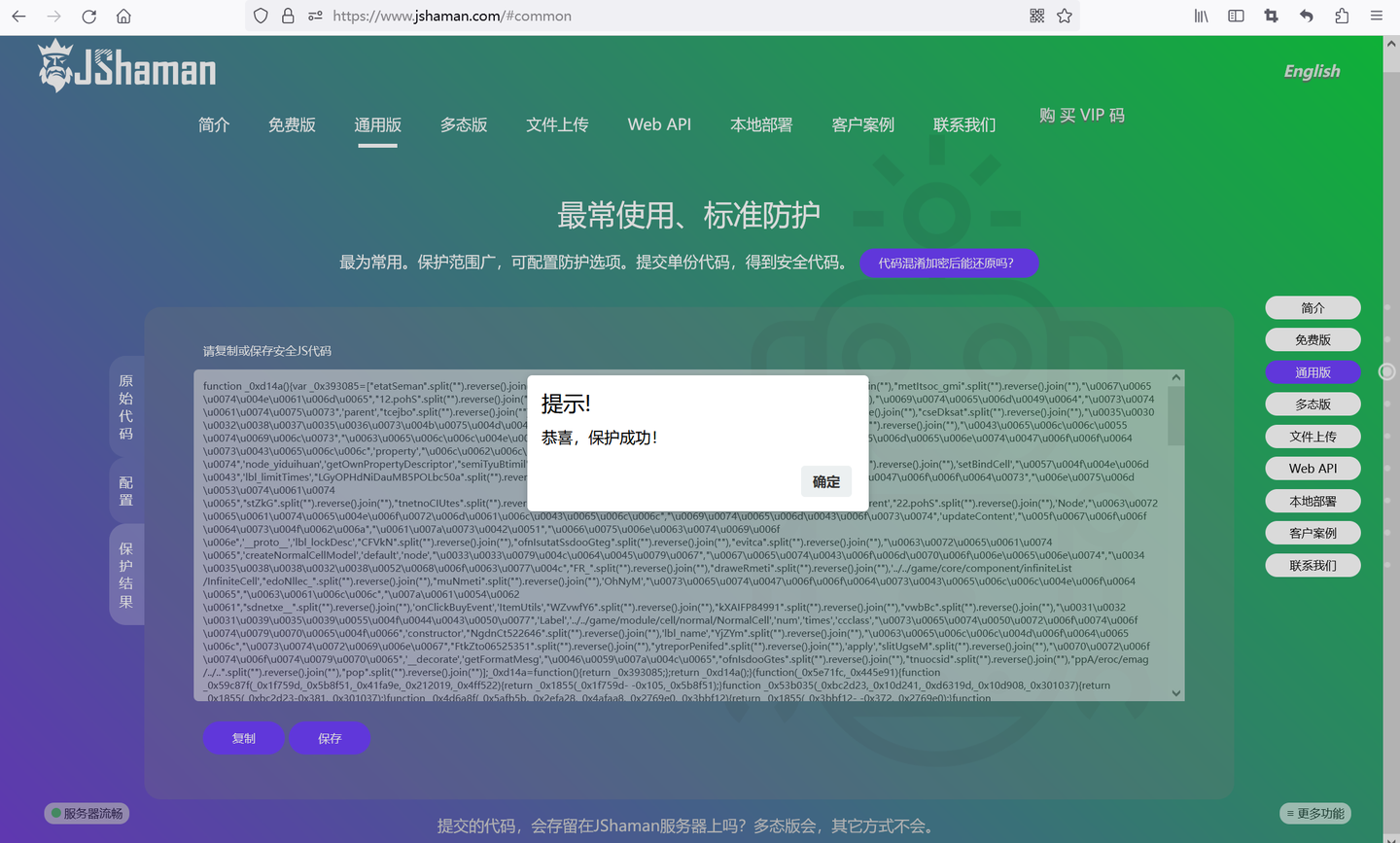Open Web API in top navigation
The height and width of the screenshot is (843, 1400).
click(659, 124)
